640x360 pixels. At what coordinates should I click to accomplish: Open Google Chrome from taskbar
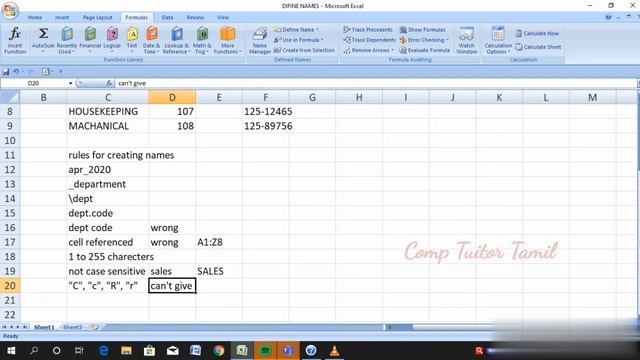click(x=219, y=351)
